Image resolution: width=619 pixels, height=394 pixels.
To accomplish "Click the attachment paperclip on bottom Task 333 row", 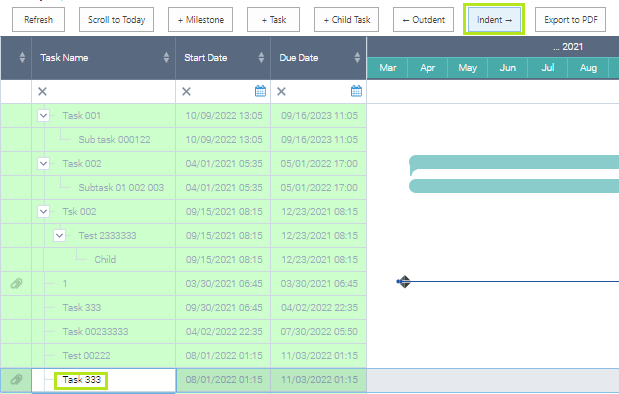I will click(16, 380).
